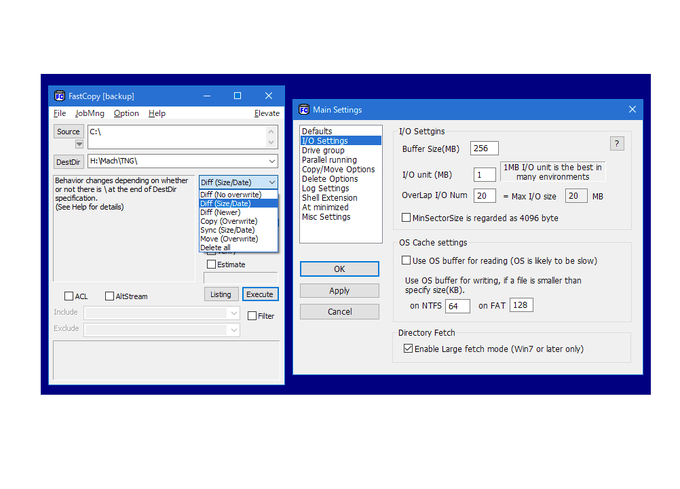Enable the ACL checkbox
This screenshot has height=489, width=680.
click(x=69, y=296)
